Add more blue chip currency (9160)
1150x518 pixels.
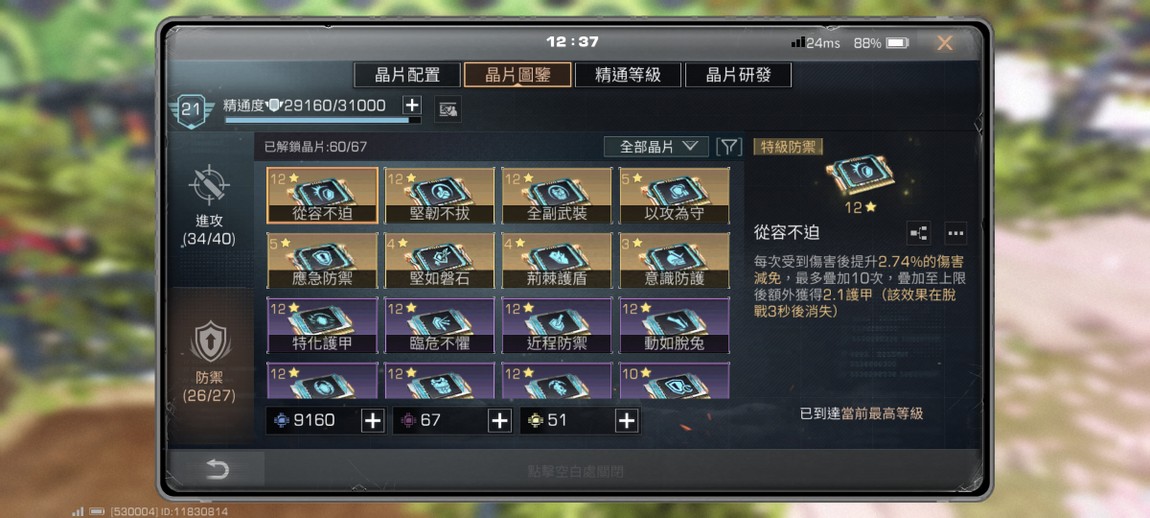(373, 420)
